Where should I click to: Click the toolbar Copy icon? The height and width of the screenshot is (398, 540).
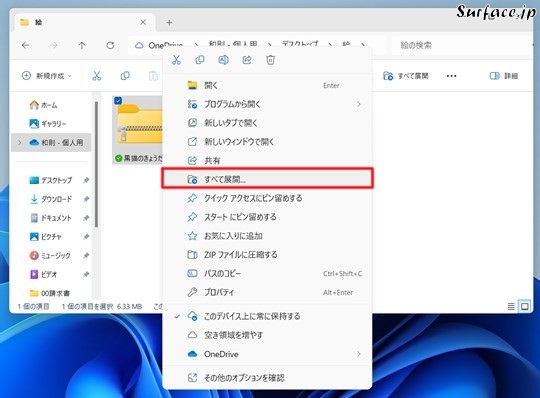pos(125,76)
